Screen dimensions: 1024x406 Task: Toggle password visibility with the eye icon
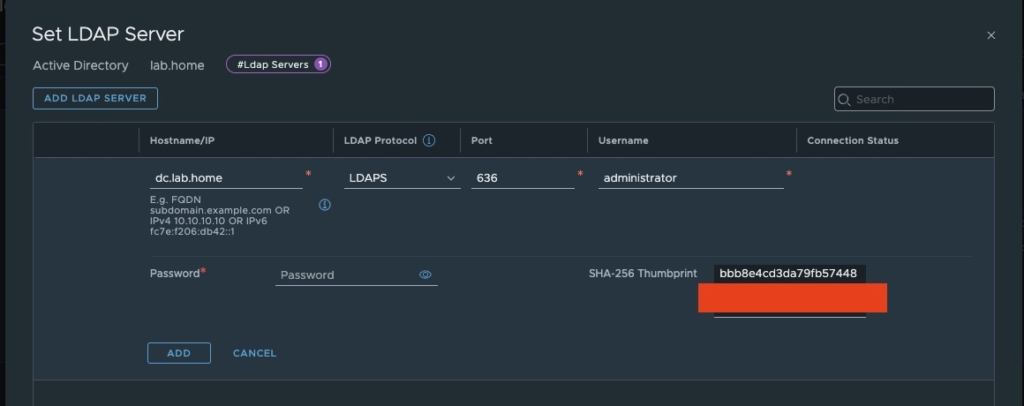point(425,274)
